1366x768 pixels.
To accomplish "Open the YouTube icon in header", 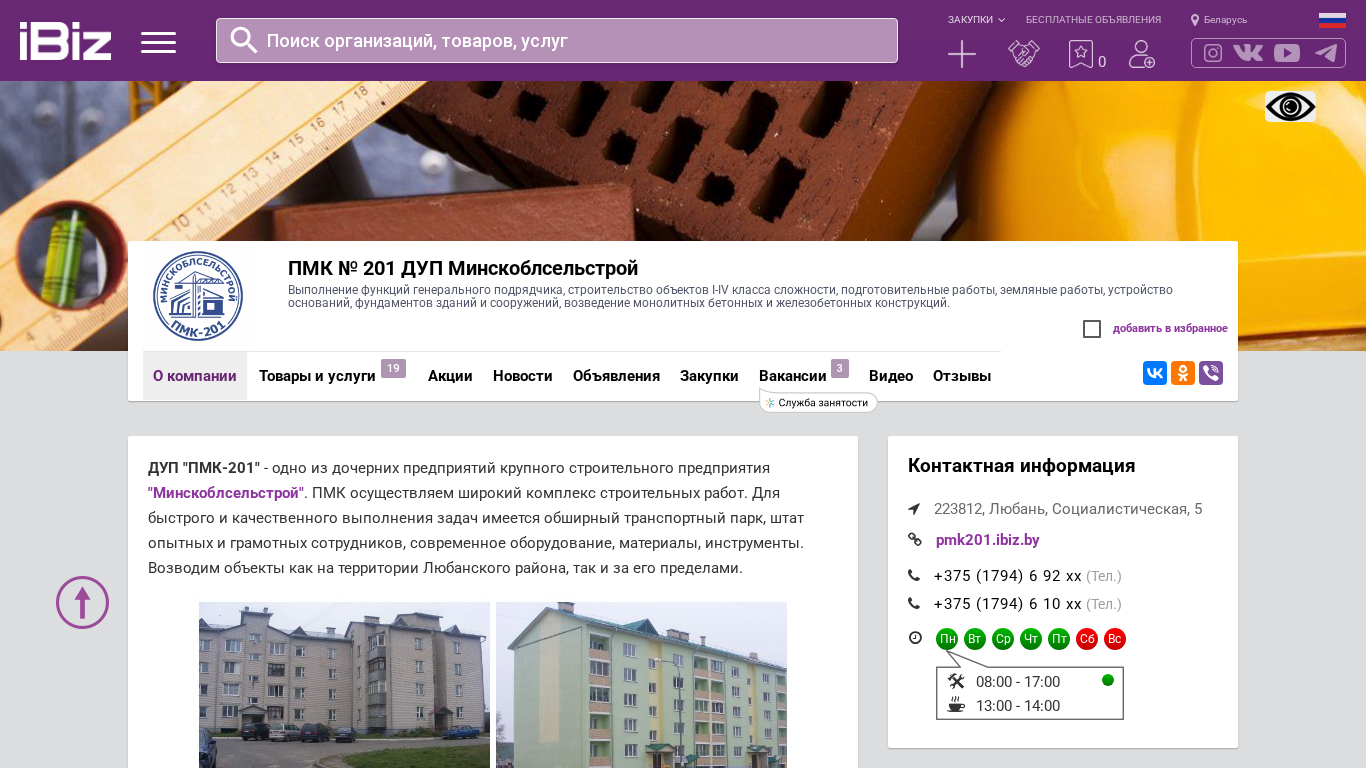I will pyautogui.click(x=1287, y=53).
